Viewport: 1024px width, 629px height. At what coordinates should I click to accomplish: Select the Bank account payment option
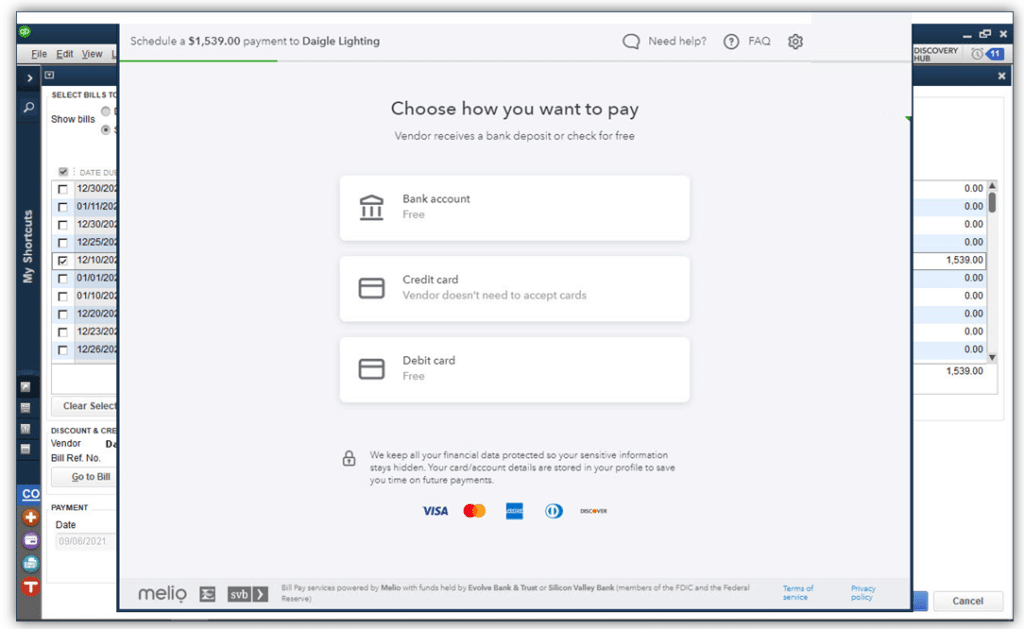[514, 207]
